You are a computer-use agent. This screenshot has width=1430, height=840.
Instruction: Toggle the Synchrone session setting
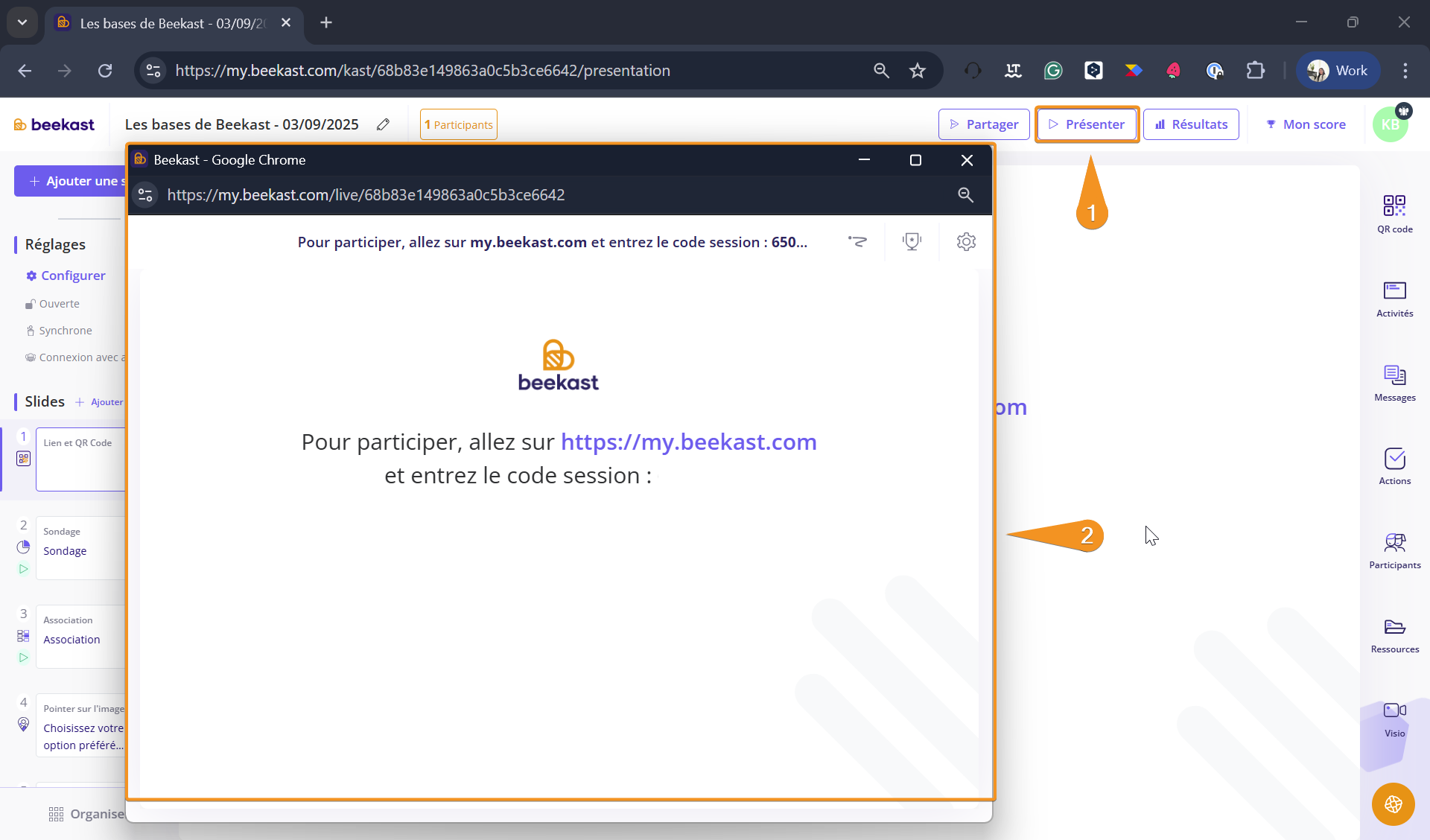point(59,331)
